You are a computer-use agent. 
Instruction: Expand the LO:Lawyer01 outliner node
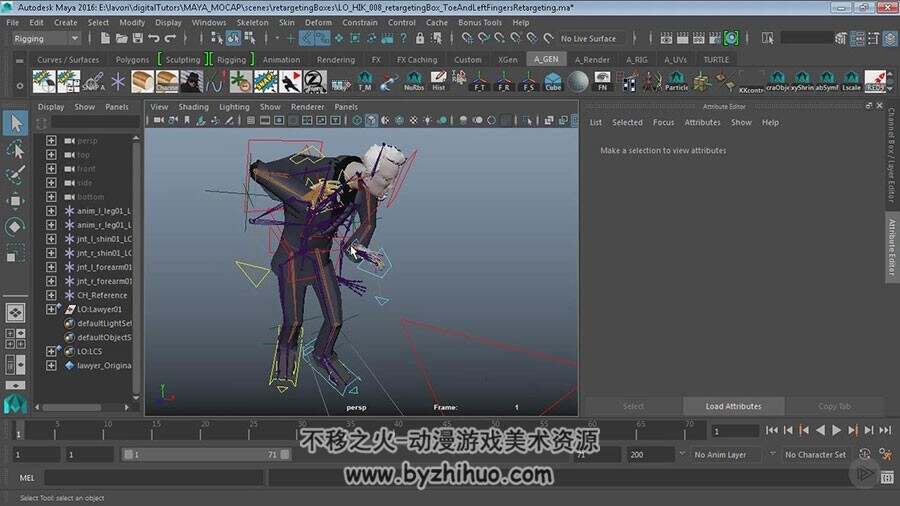(51, 309)
